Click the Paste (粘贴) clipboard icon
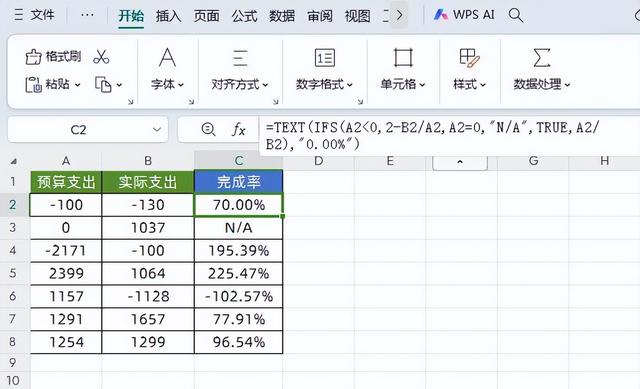 33,84
